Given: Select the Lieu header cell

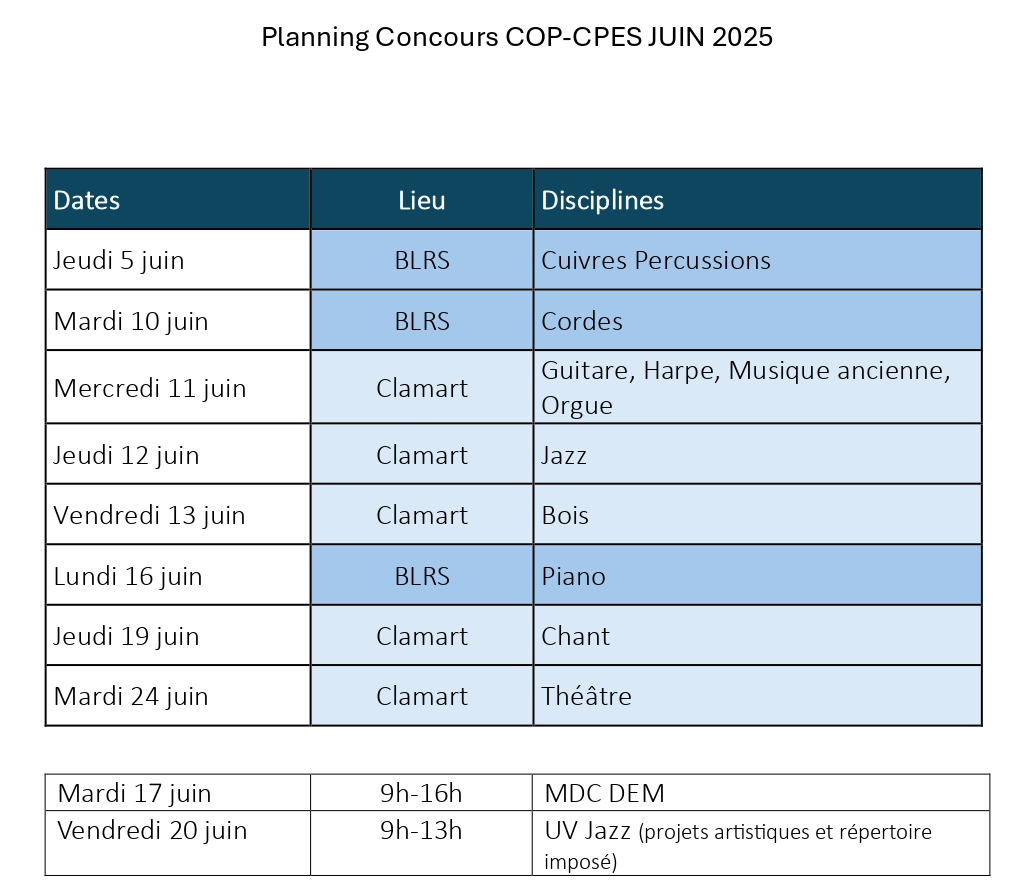Looking at the screenshot, I should point(422,199).
